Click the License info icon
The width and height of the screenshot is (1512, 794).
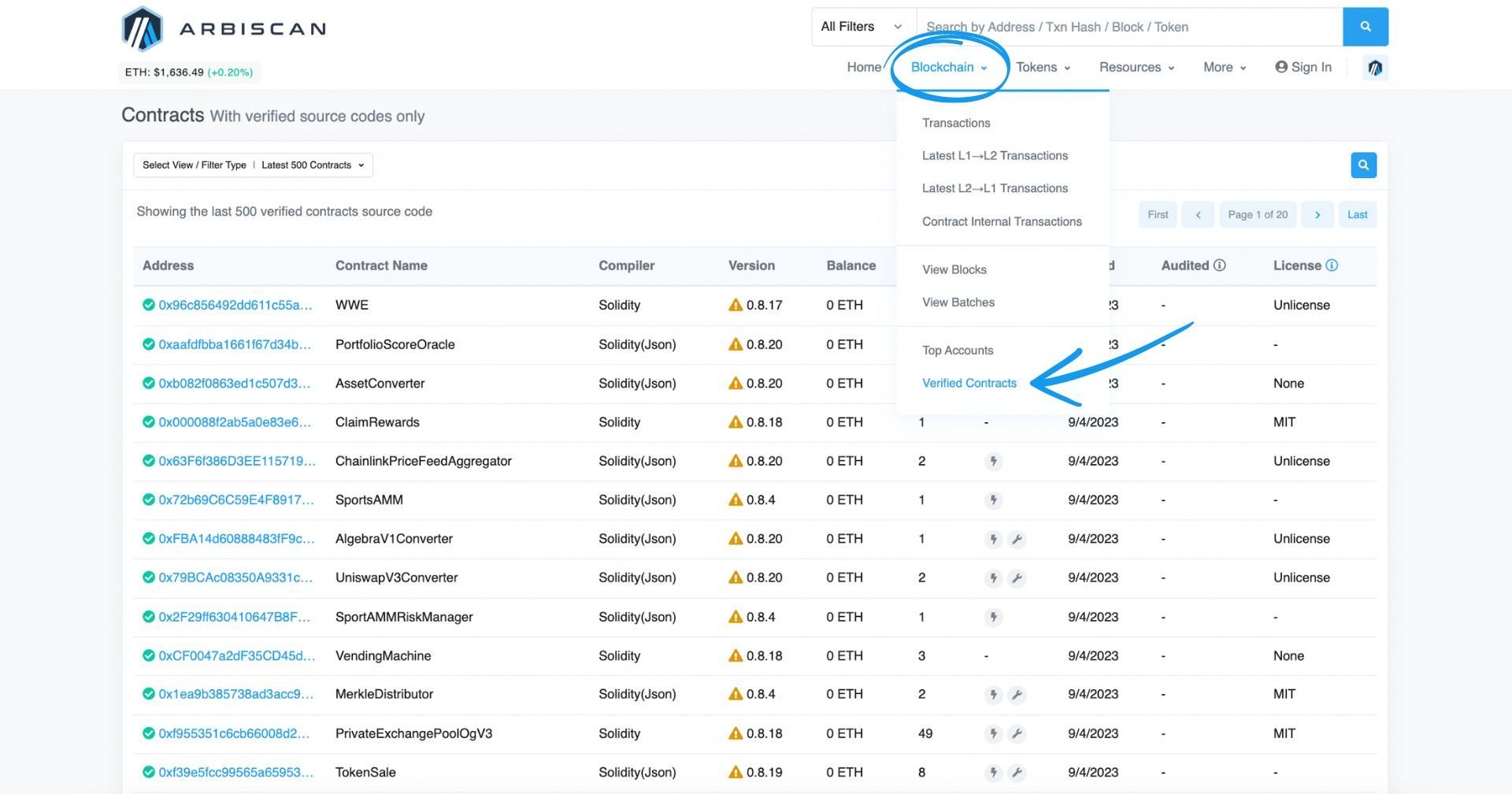pyautogui.click(x=1332, y=265)
